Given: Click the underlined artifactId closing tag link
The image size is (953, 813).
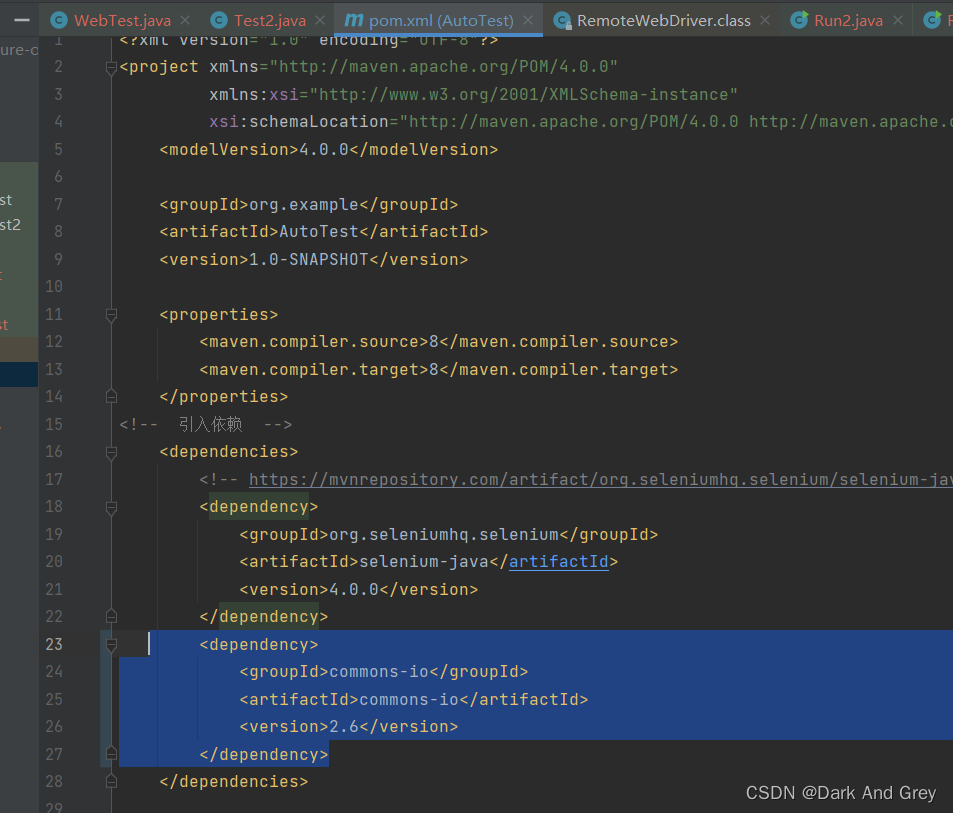Looking at the screenshot, I should 559,561.
